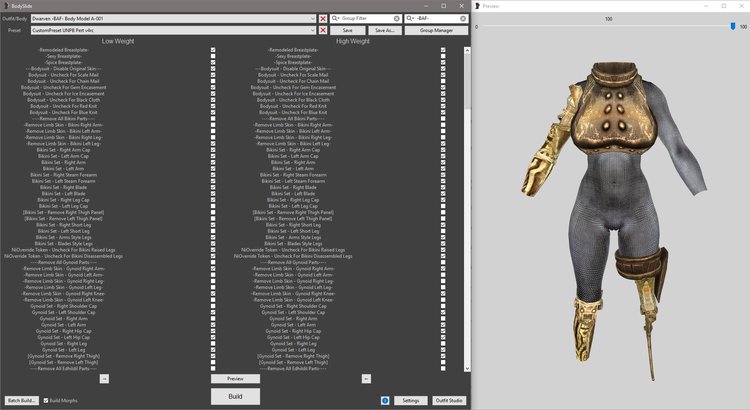Click the Group Filter search magnifier icon
Screen dimensions: 750x410
pos(335,18)
